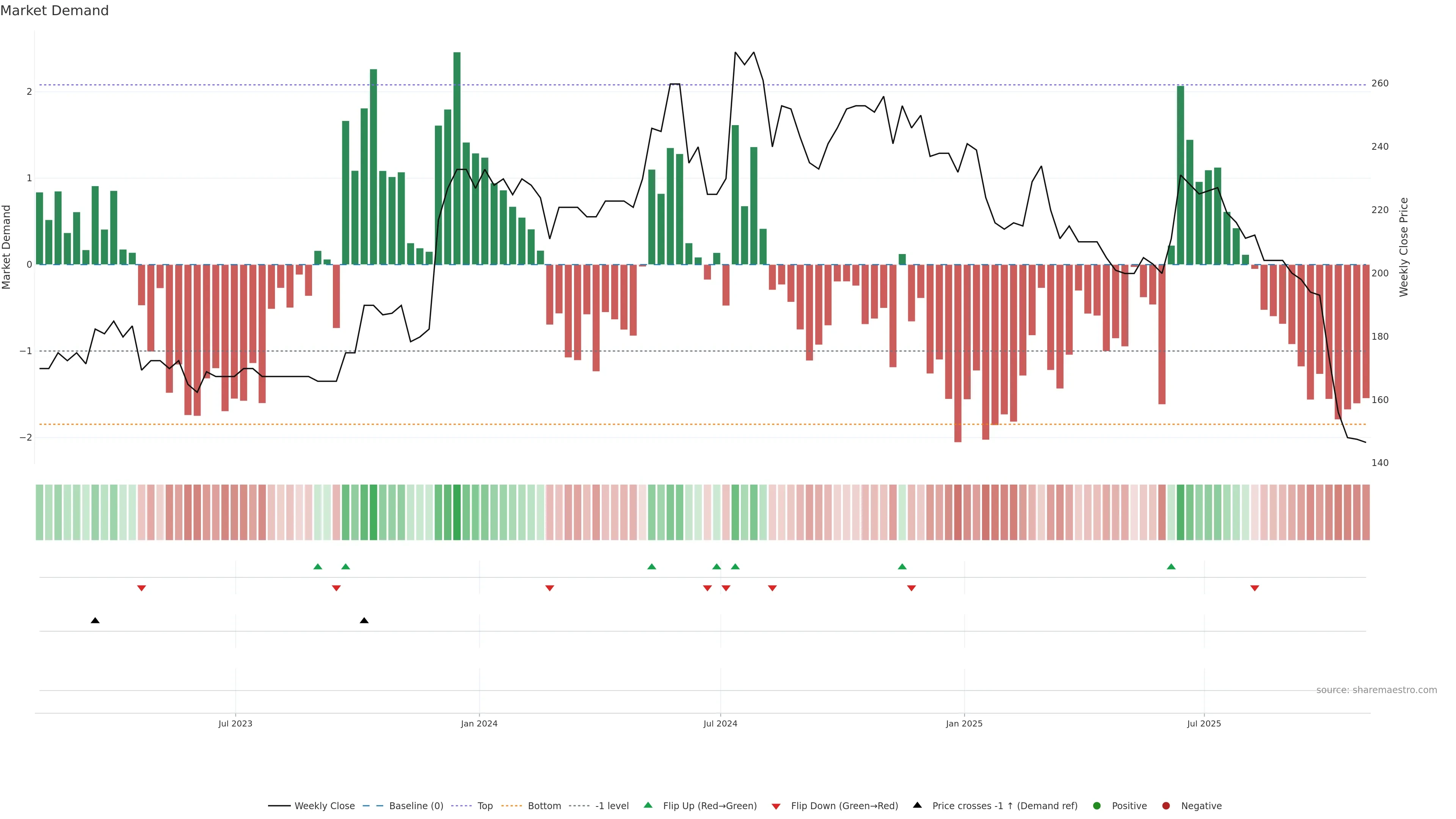The image size is (1456, 819).
Task: Click first black price-cross triangle marker
Action: tap(95, 621)
